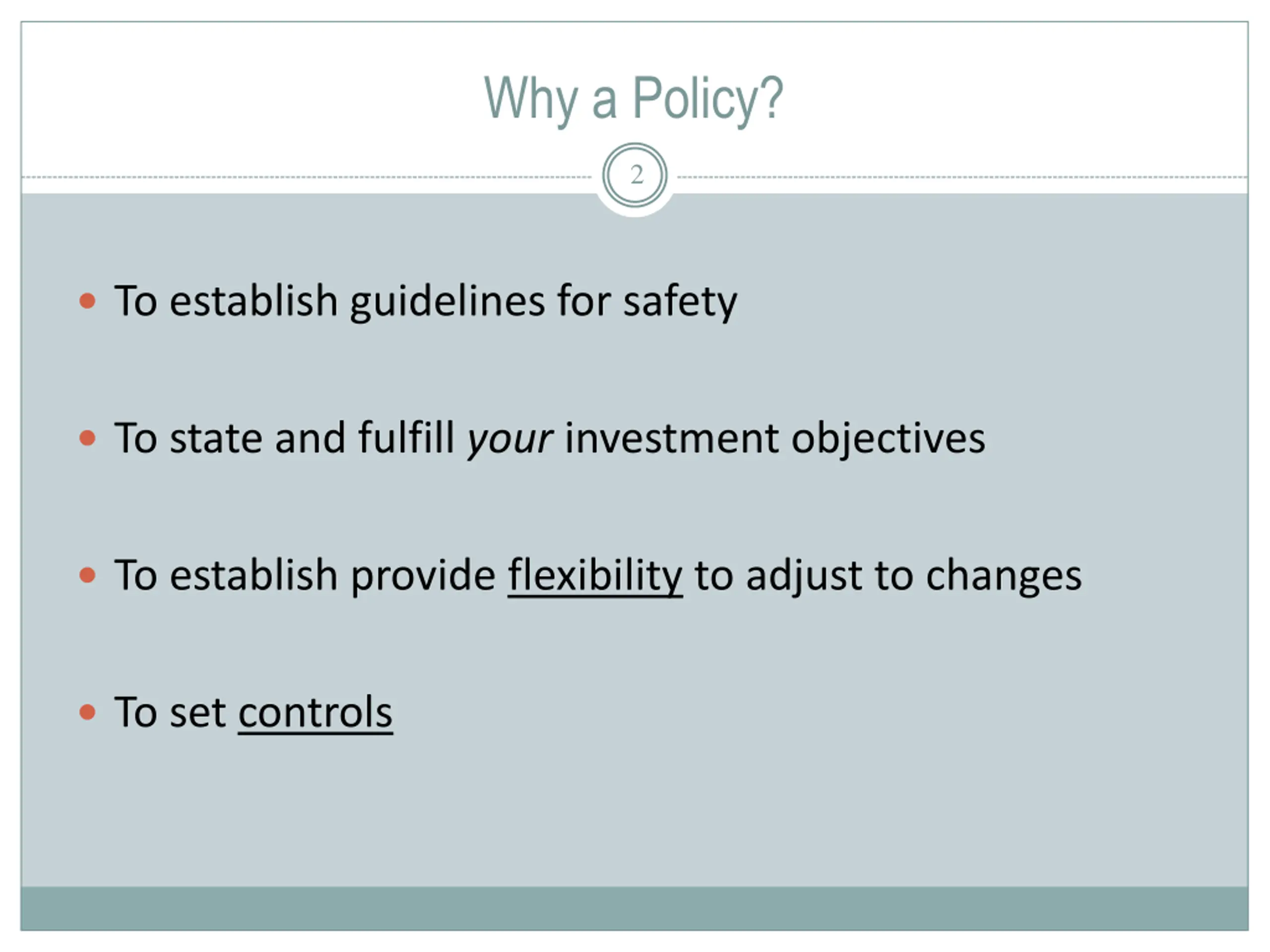Click the orange bullet beside investment objectives line

pyautogui.click(x=87, y=438)
